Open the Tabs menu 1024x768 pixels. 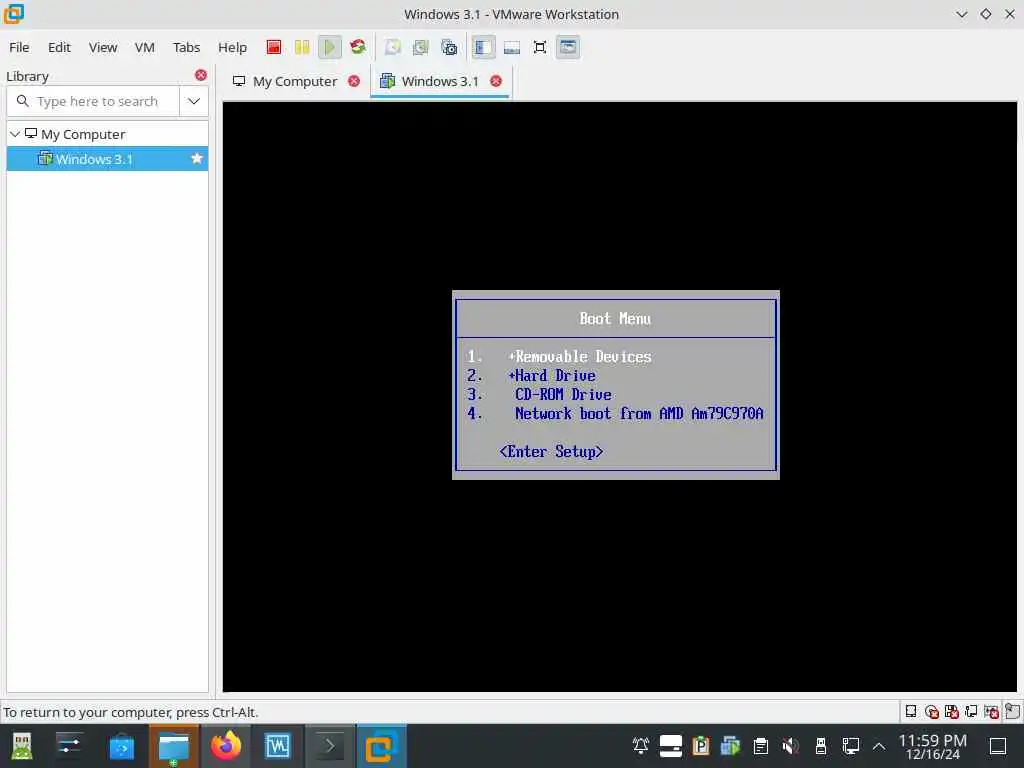[186, 47]
